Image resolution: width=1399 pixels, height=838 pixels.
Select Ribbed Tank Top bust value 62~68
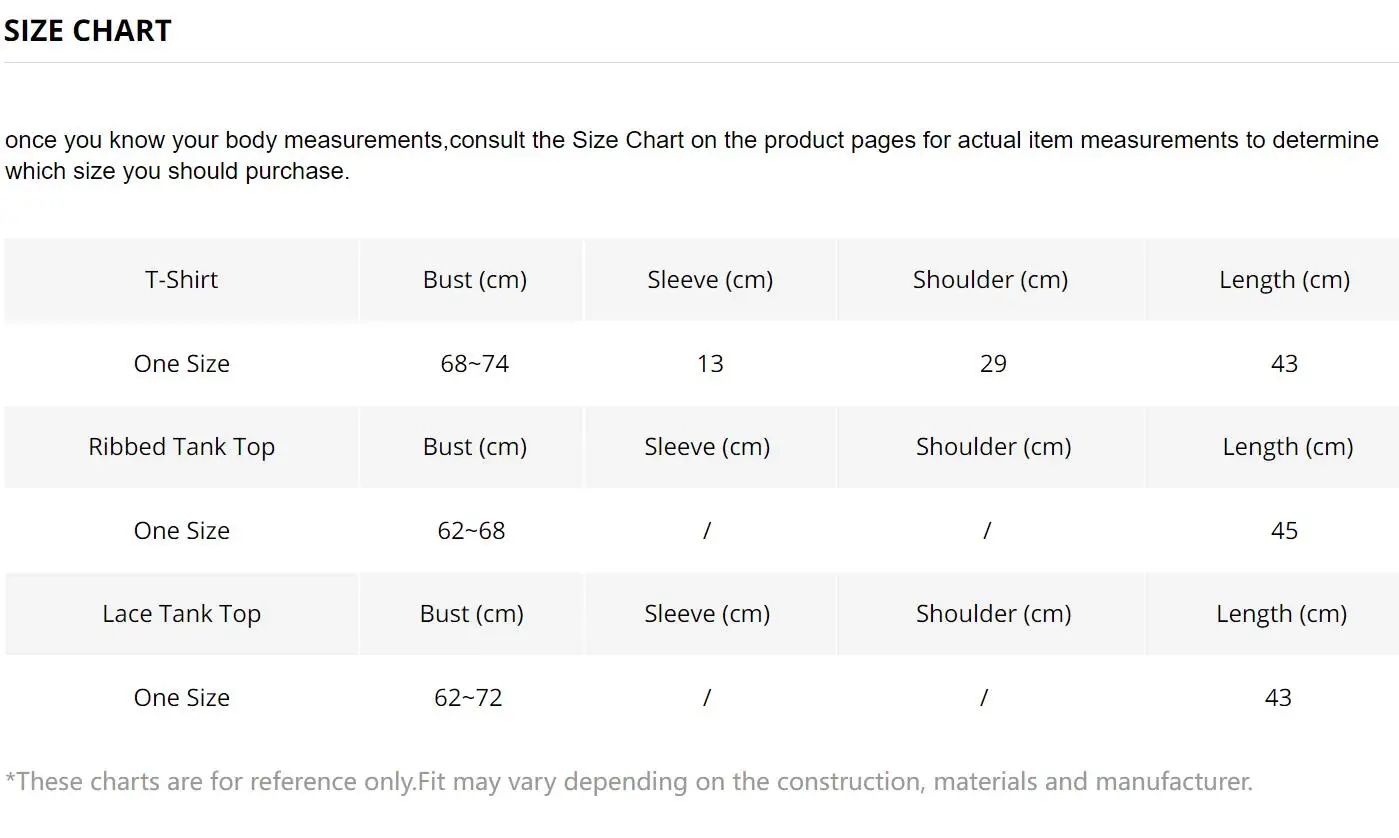pos(471,531)
